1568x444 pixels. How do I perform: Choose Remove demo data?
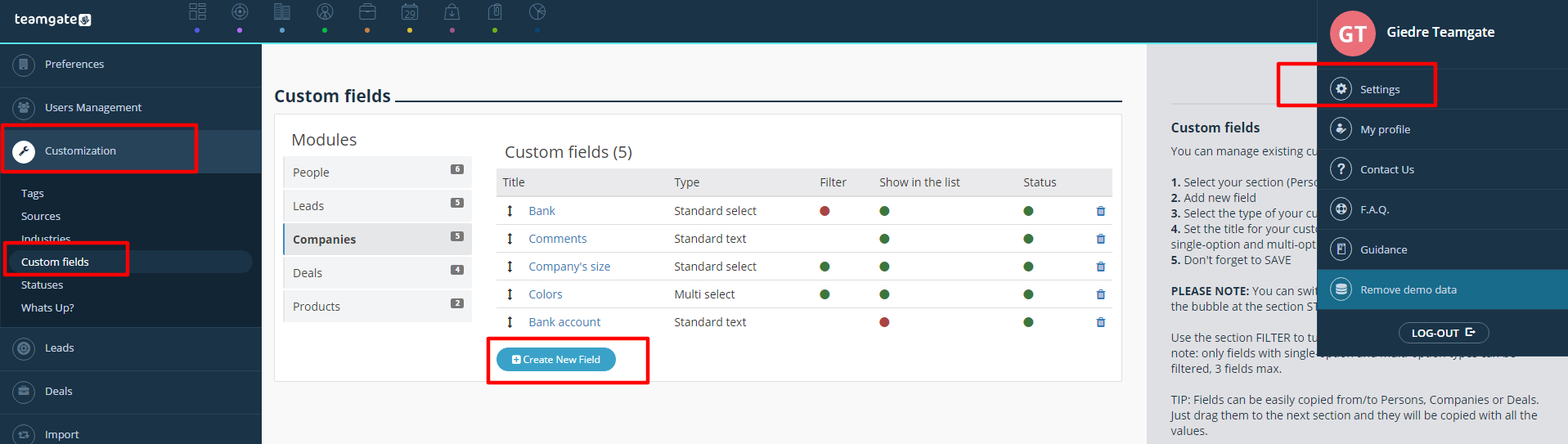[1442, 289]
